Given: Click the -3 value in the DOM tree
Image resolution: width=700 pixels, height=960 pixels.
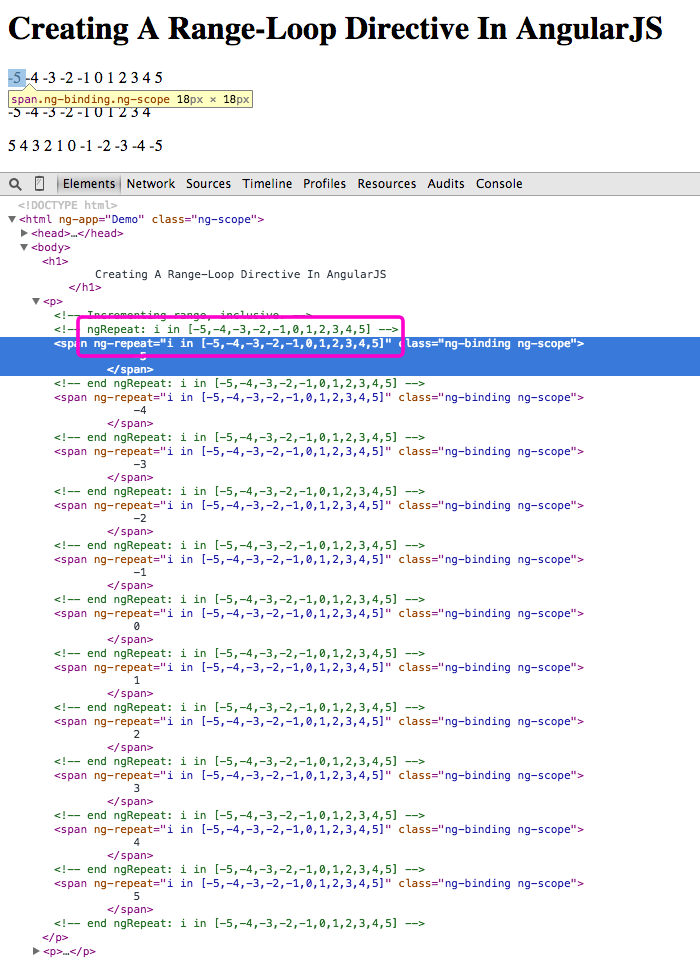Looking at the screenshot, I should [140, 464].
